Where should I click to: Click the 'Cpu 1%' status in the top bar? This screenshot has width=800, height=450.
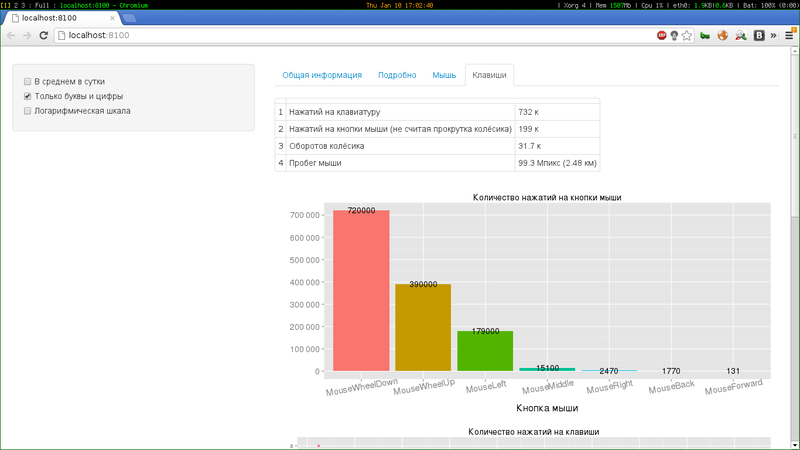652,5
